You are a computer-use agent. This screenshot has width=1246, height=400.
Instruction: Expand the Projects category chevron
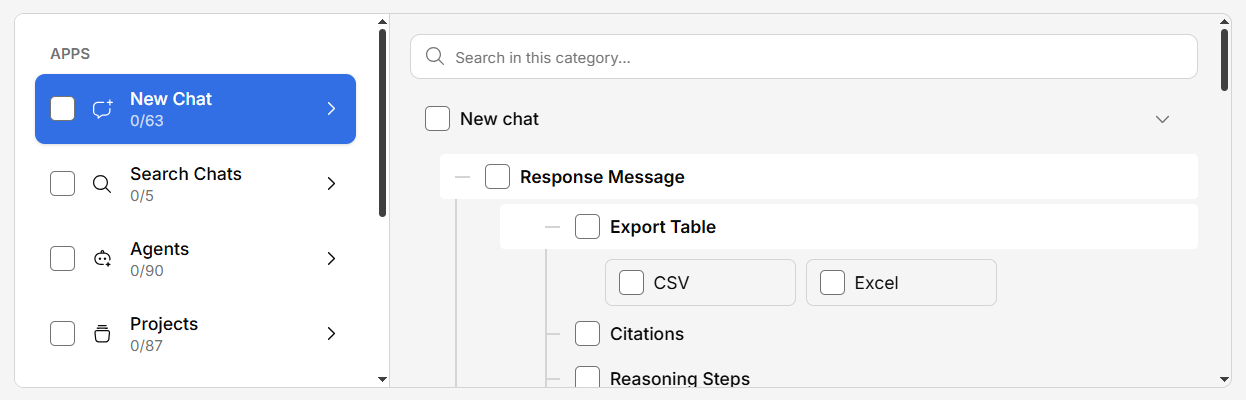coord(331,334)
